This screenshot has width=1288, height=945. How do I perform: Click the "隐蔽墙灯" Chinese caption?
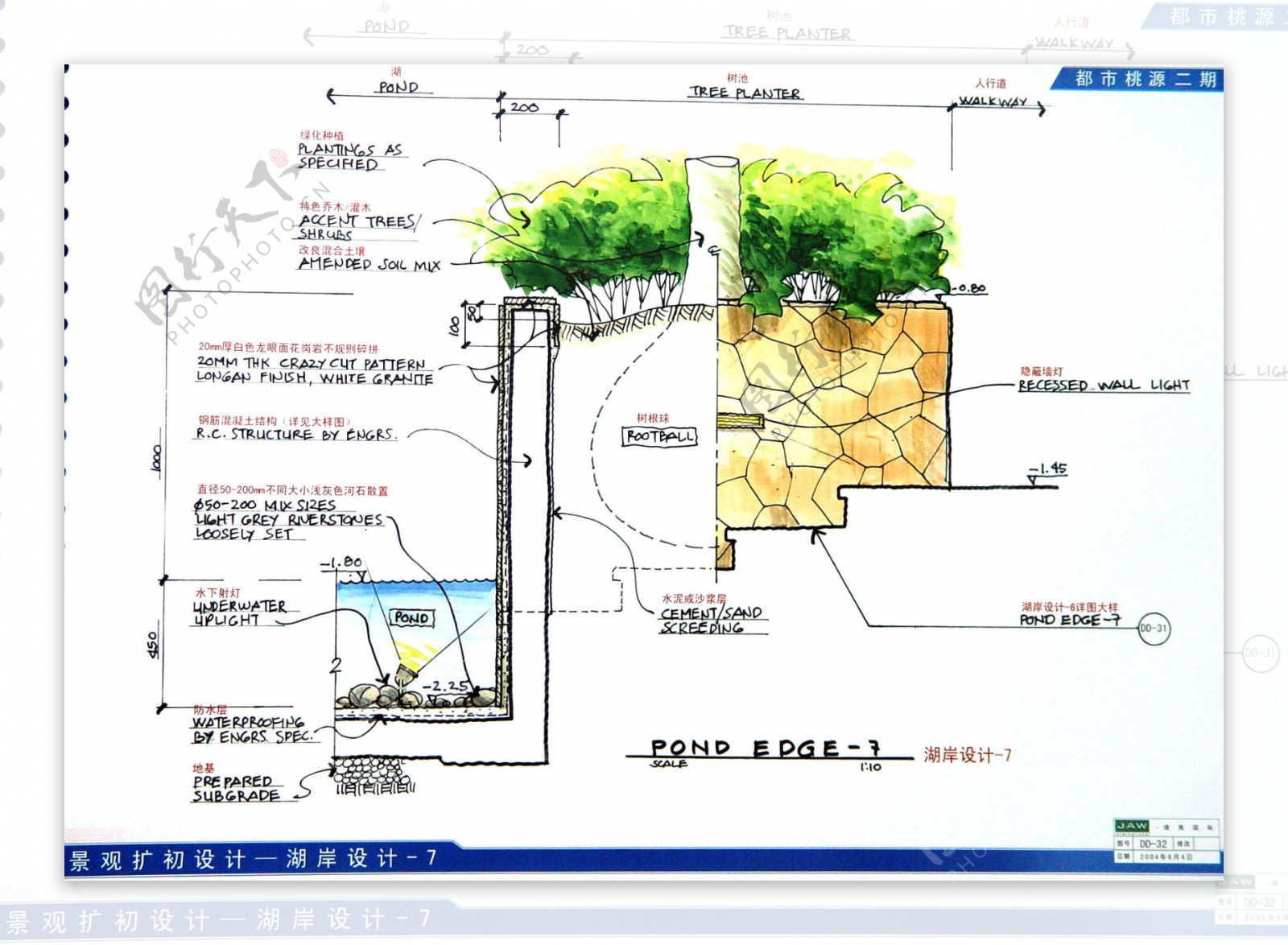tap(1042, 371)
